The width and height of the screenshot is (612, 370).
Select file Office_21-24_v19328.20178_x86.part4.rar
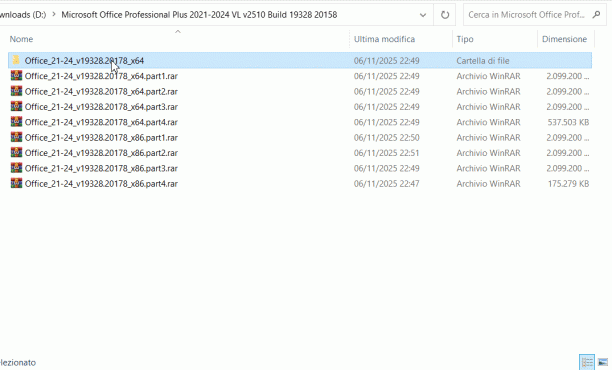pyautogui.click(x=101, y=183)
